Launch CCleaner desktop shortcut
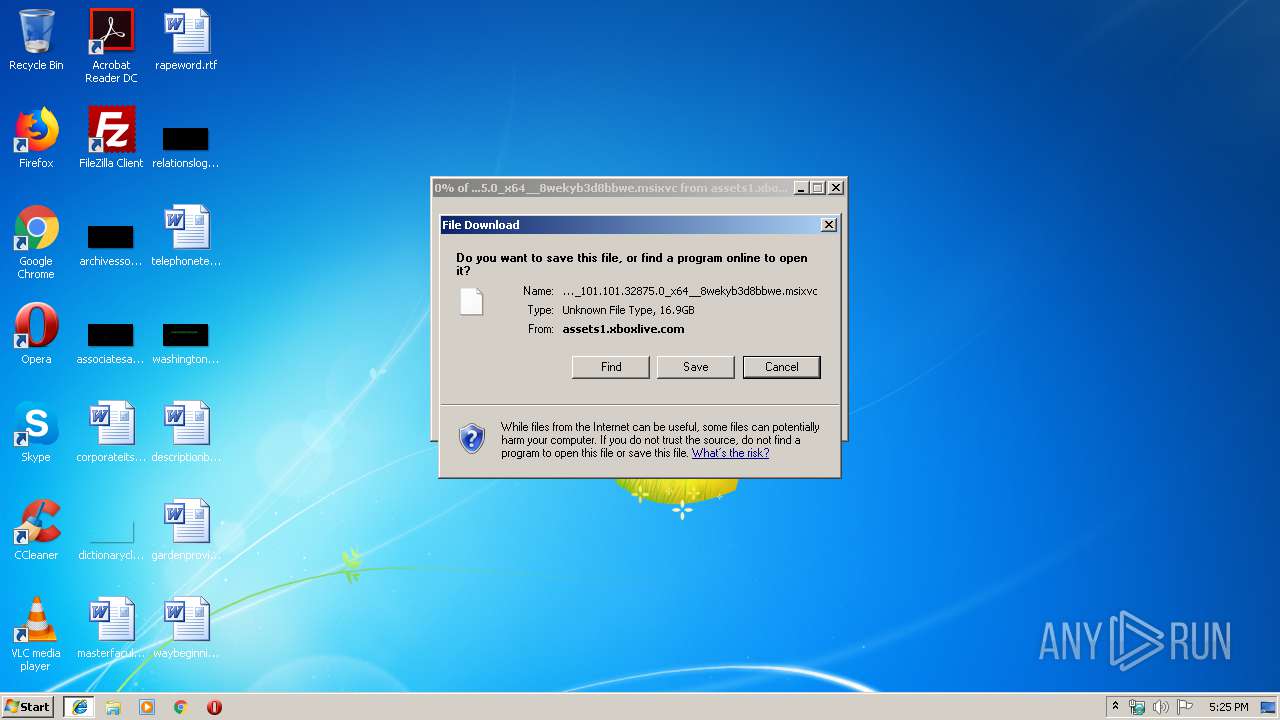The height and width of the screenshot is (720, 1280). click(x=36, y=530)
